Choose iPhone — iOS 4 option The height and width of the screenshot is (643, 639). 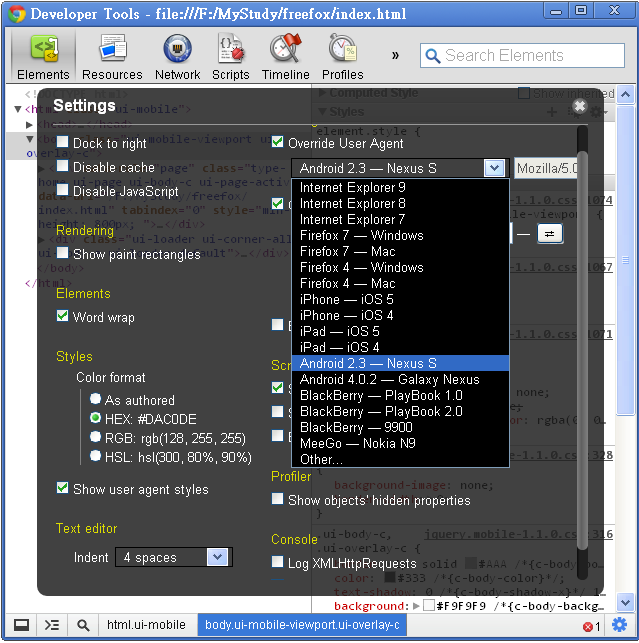point(400,315)
